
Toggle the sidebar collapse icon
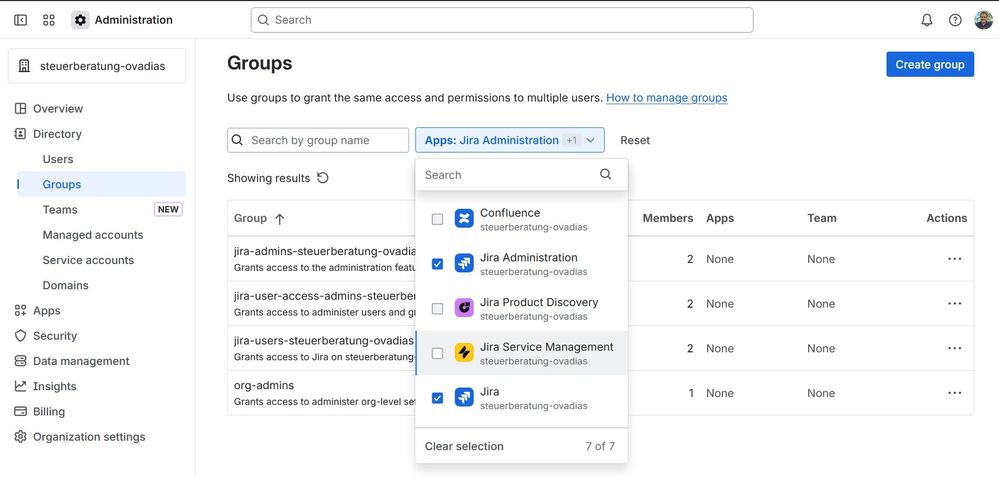tap(20, 20)
